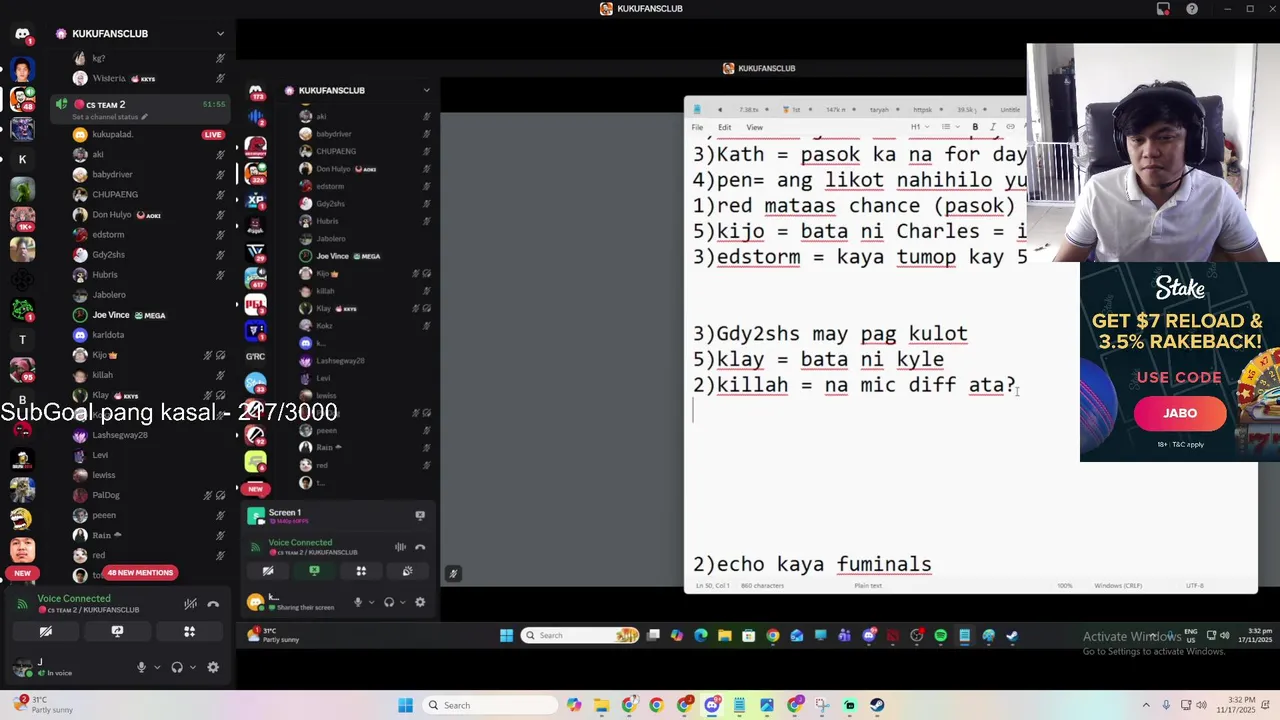This screenshot has height=720, width=1280.
Task: Open File Explorer from taskbar
Action: click(x=601, y=705)
